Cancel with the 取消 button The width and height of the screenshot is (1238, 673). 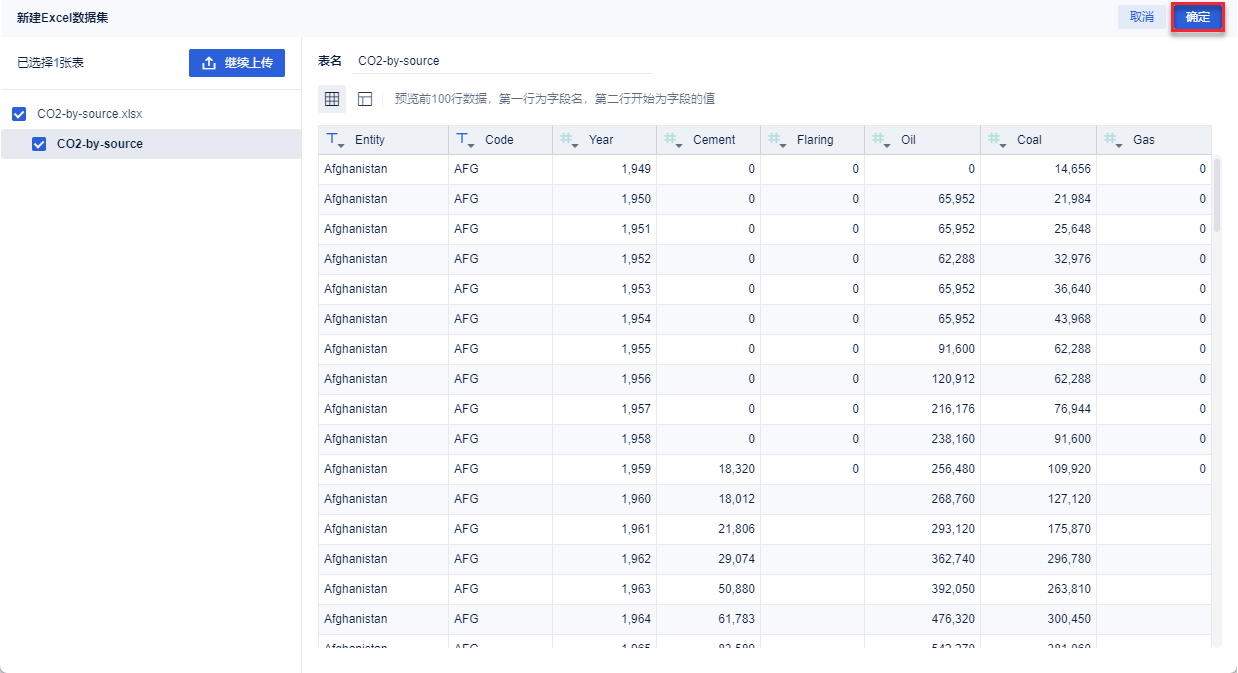click(x=1141, y=17)
